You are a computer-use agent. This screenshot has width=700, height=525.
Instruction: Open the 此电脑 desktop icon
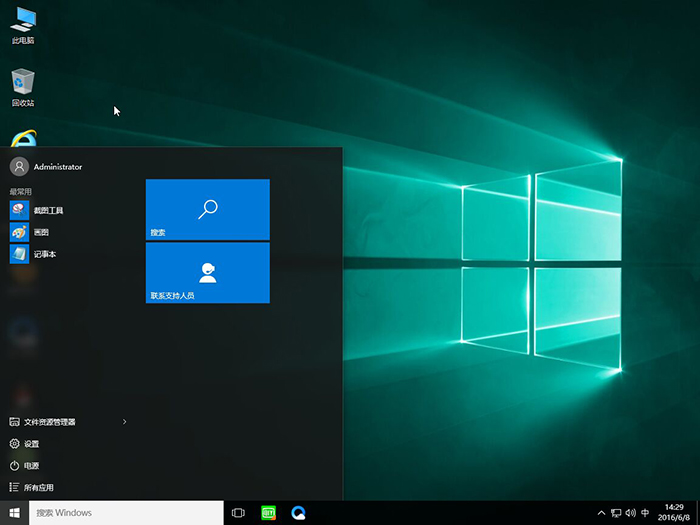point(22,23)
